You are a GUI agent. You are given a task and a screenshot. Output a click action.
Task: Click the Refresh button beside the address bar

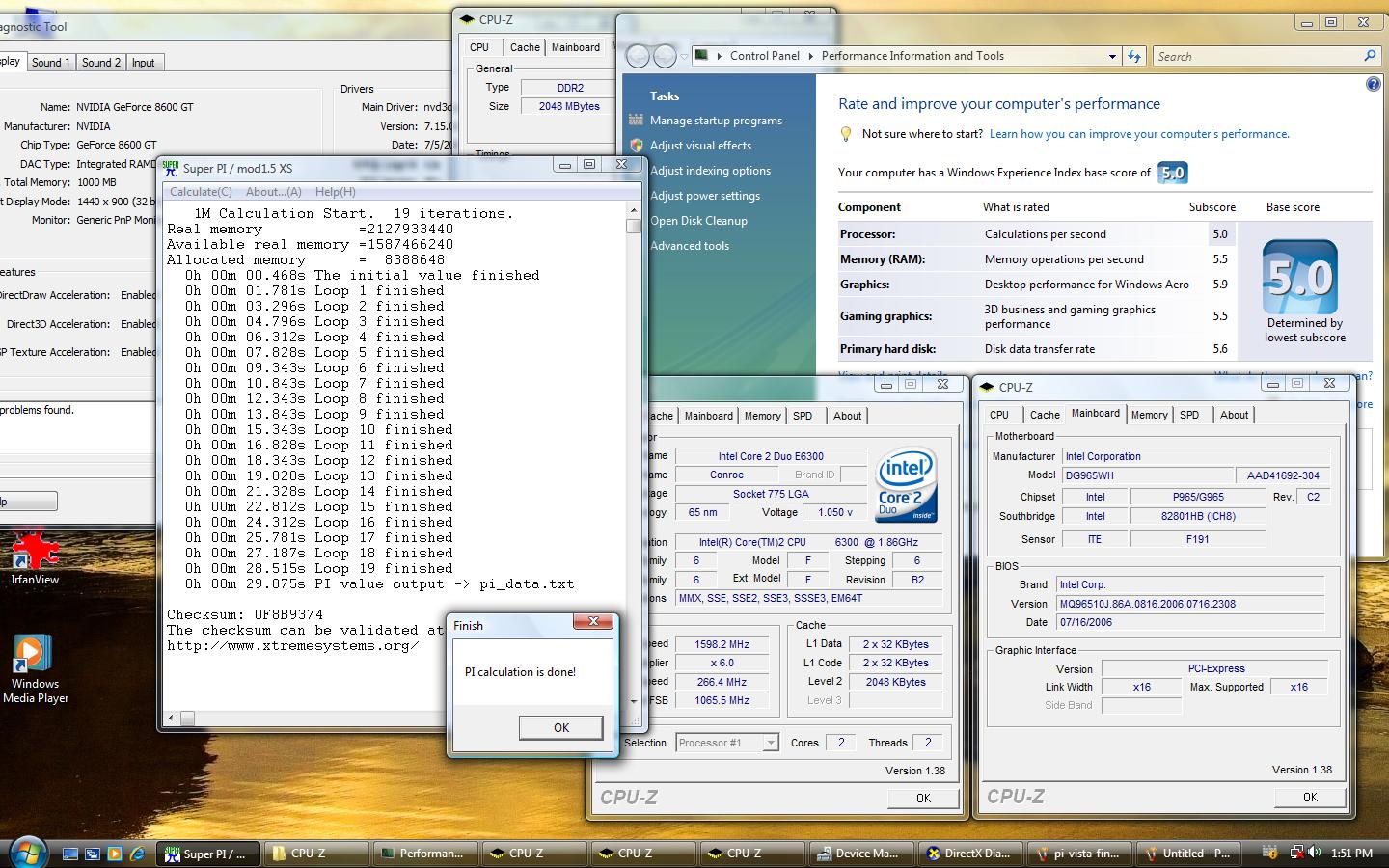[1134, 56]
